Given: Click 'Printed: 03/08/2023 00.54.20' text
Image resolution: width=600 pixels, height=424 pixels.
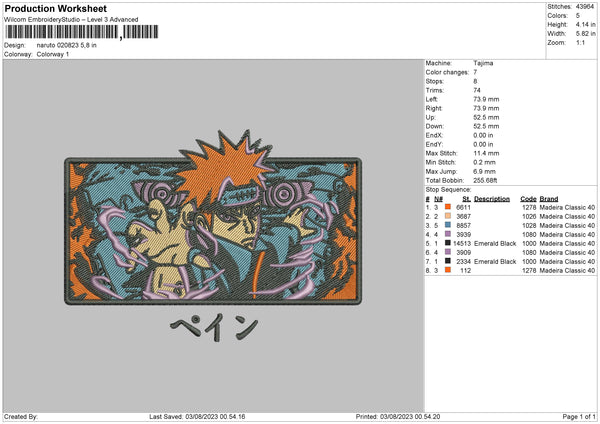Looking at the screenshot, I should pyautogui.click(x=398, y=416).
